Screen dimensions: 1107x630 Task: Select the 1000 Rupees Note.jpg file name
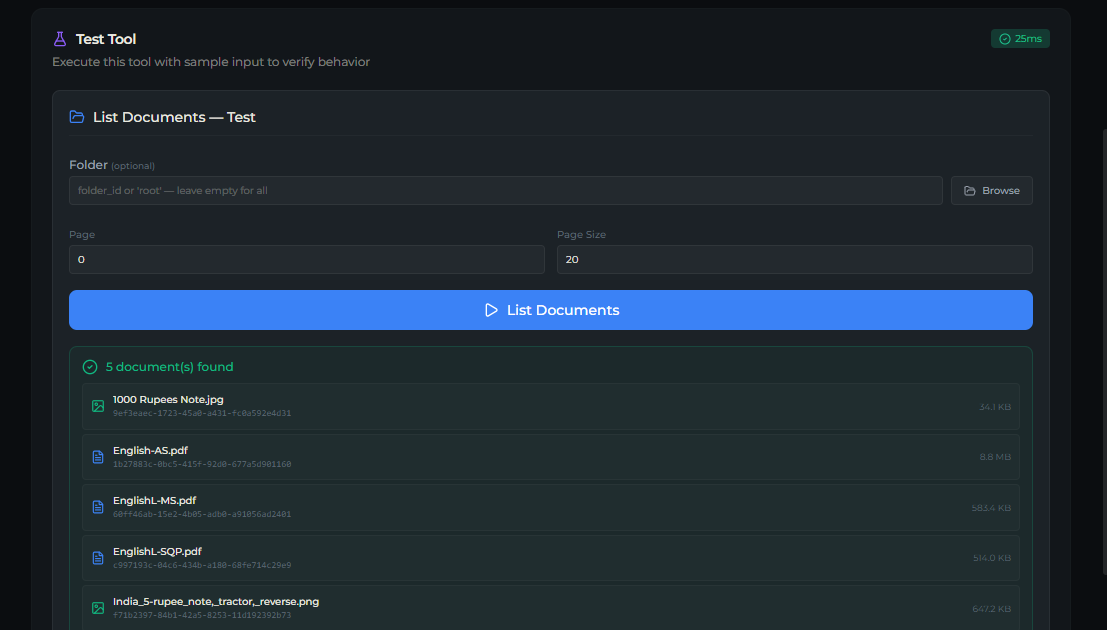tap(168, 400)
